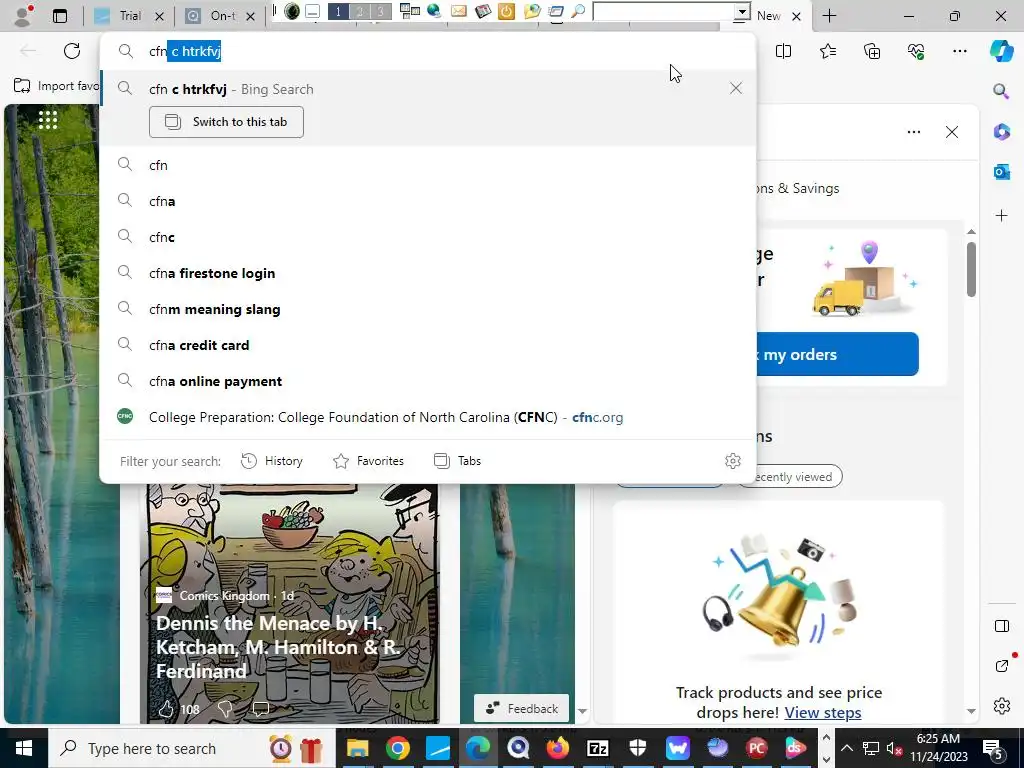
Task: Open 7-Zip from the taskbar
Action: point(598,748)
